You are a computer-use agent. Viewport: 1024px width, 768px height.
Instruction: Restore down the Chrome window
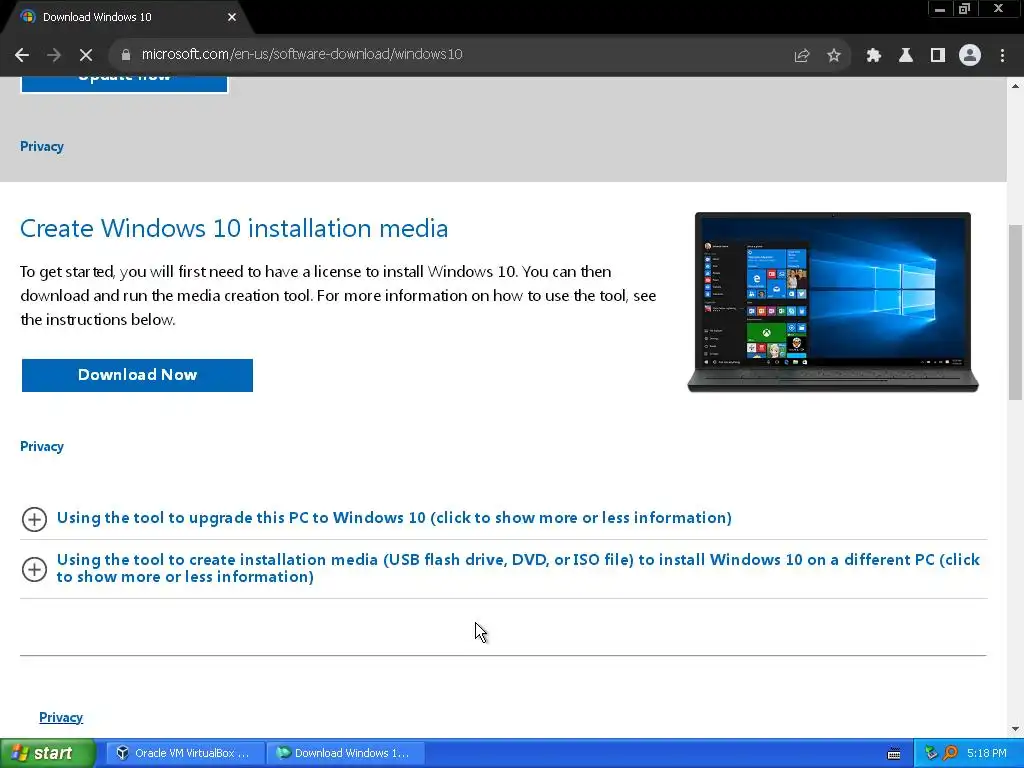pyautogui.click(x=965, y=9)
